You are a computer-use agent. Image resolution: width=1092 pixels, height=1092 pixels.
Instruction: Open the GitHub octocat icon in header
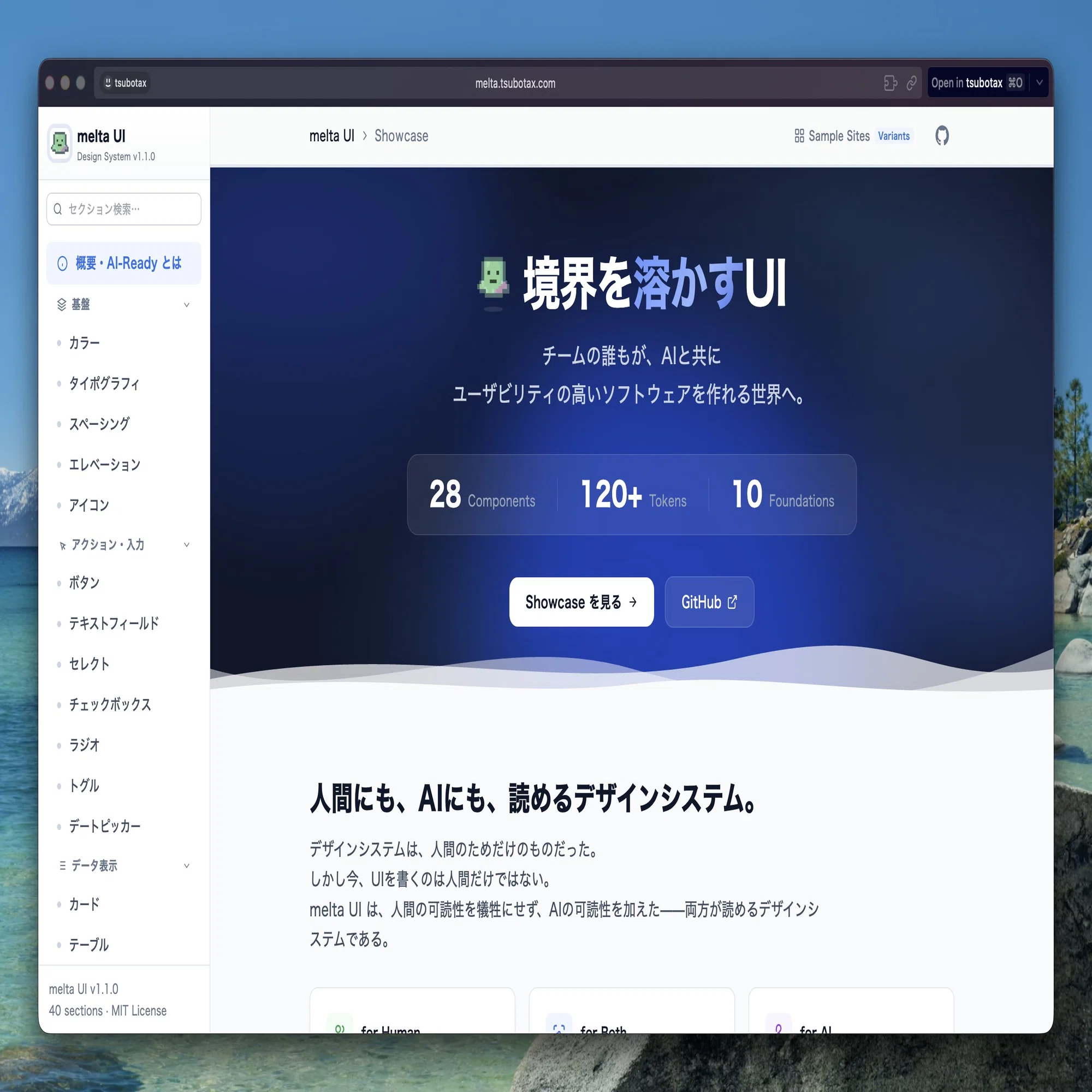pyautogui.click(x=942, y=135)
